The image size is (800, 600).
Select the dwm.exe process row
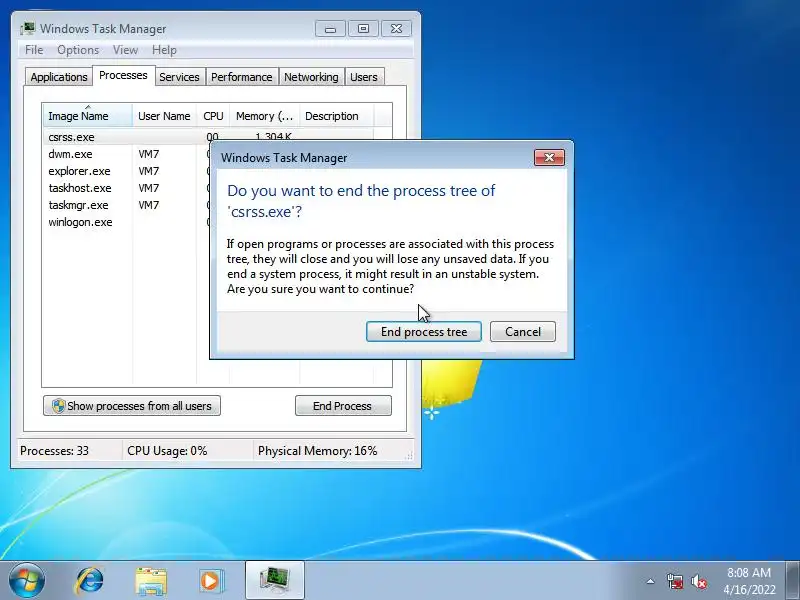coord(126,154)
